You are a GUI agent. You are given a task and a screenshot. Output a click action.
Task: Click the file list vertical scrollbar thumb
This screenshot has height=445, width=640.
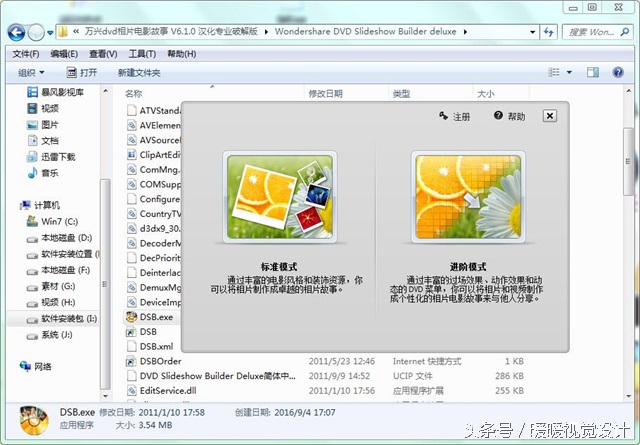click(628, 161)
